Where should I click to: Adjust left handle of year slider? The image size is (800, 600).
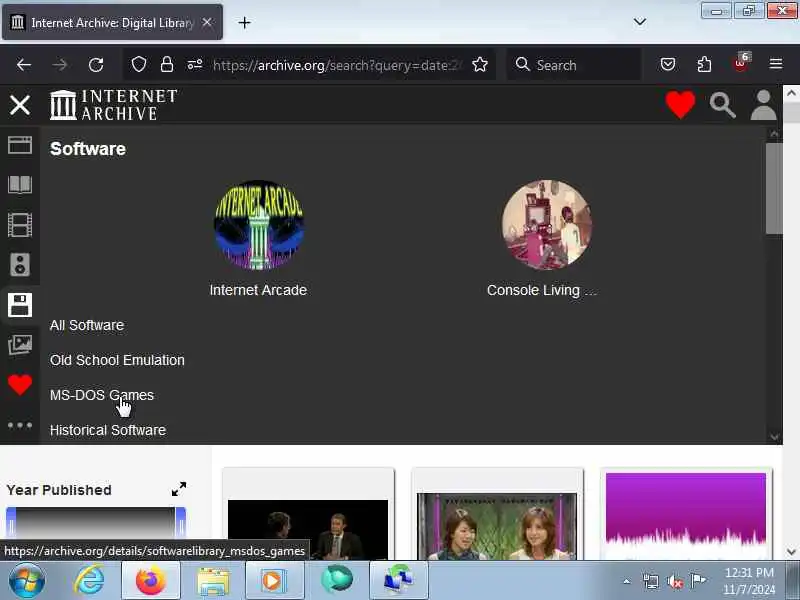pos(11,522)
